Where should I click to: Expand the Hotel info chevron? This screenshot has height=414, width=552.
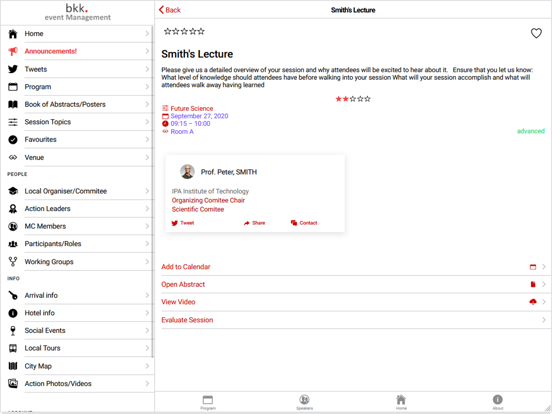click(147, 313)
